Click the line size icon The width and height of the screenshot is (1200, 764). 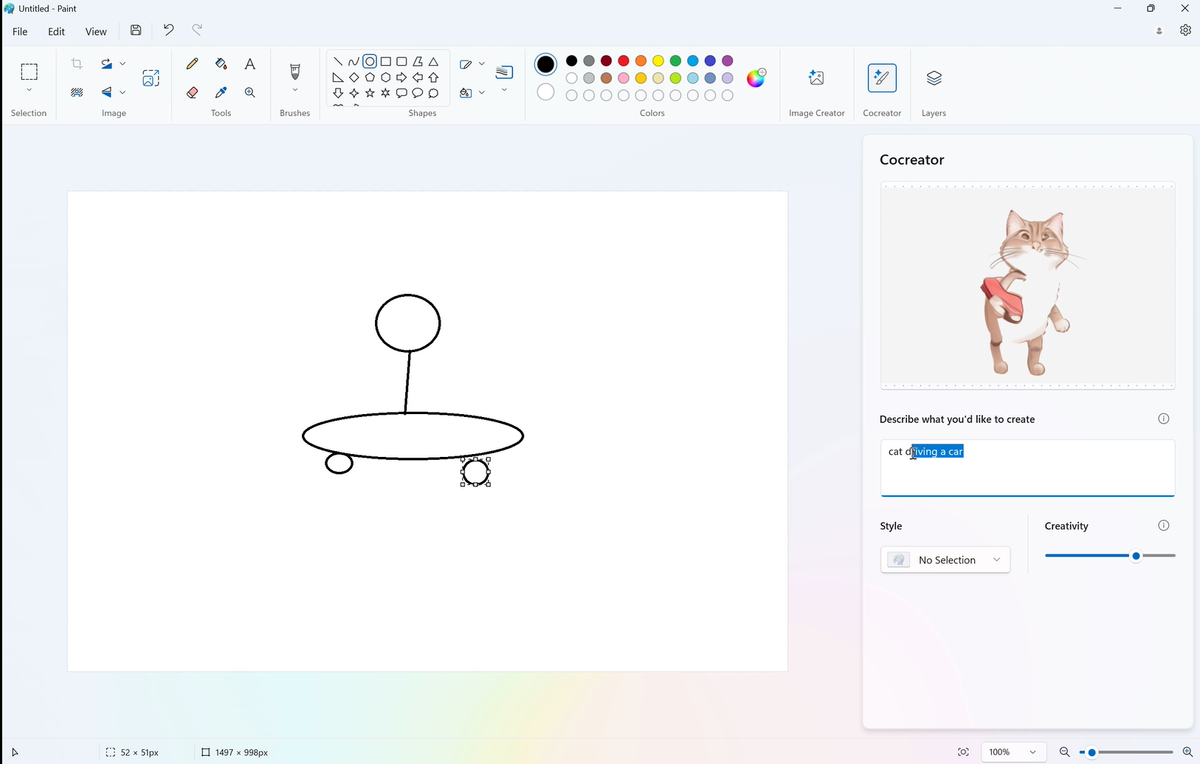click(504, 71)
